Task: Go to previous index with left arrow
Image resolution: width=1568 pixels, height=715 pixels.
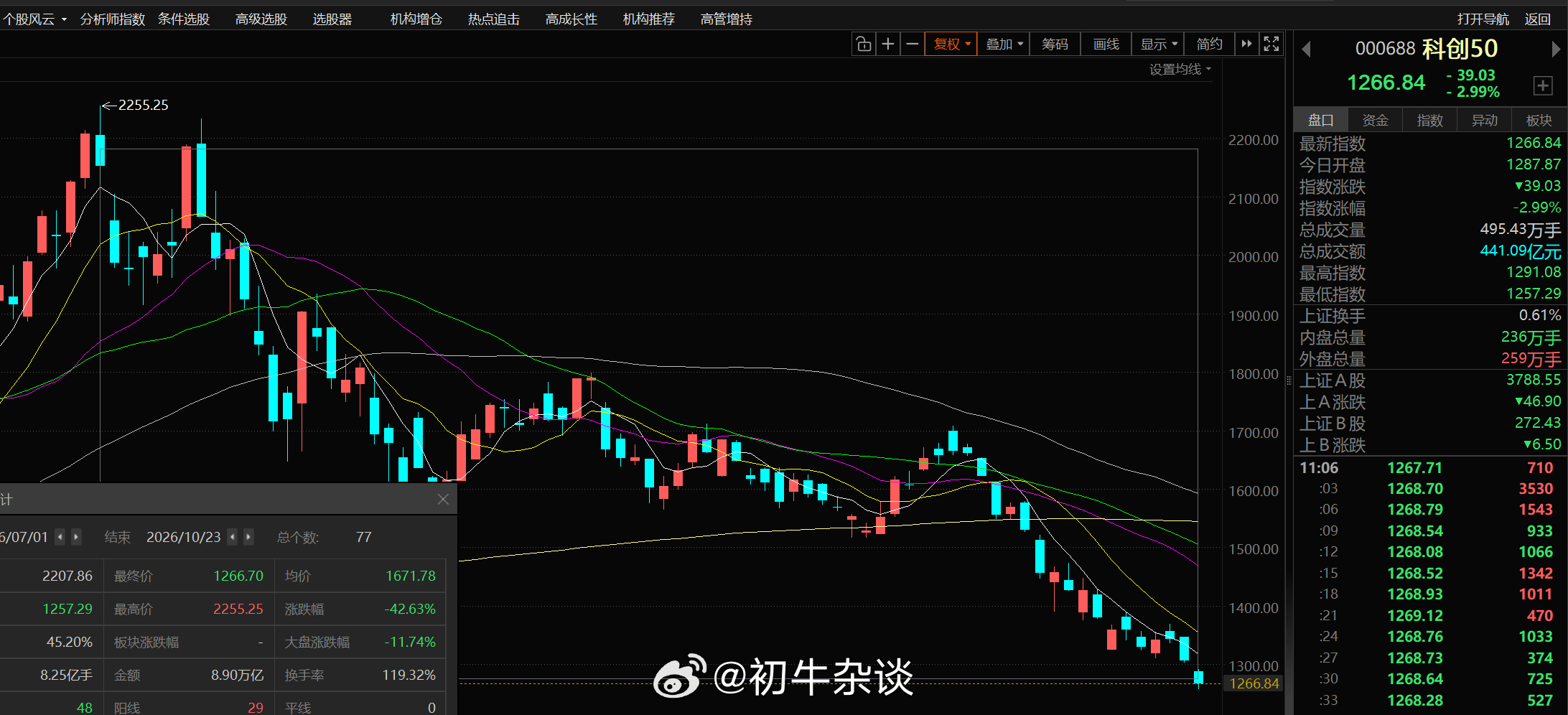Action: 1307,49
